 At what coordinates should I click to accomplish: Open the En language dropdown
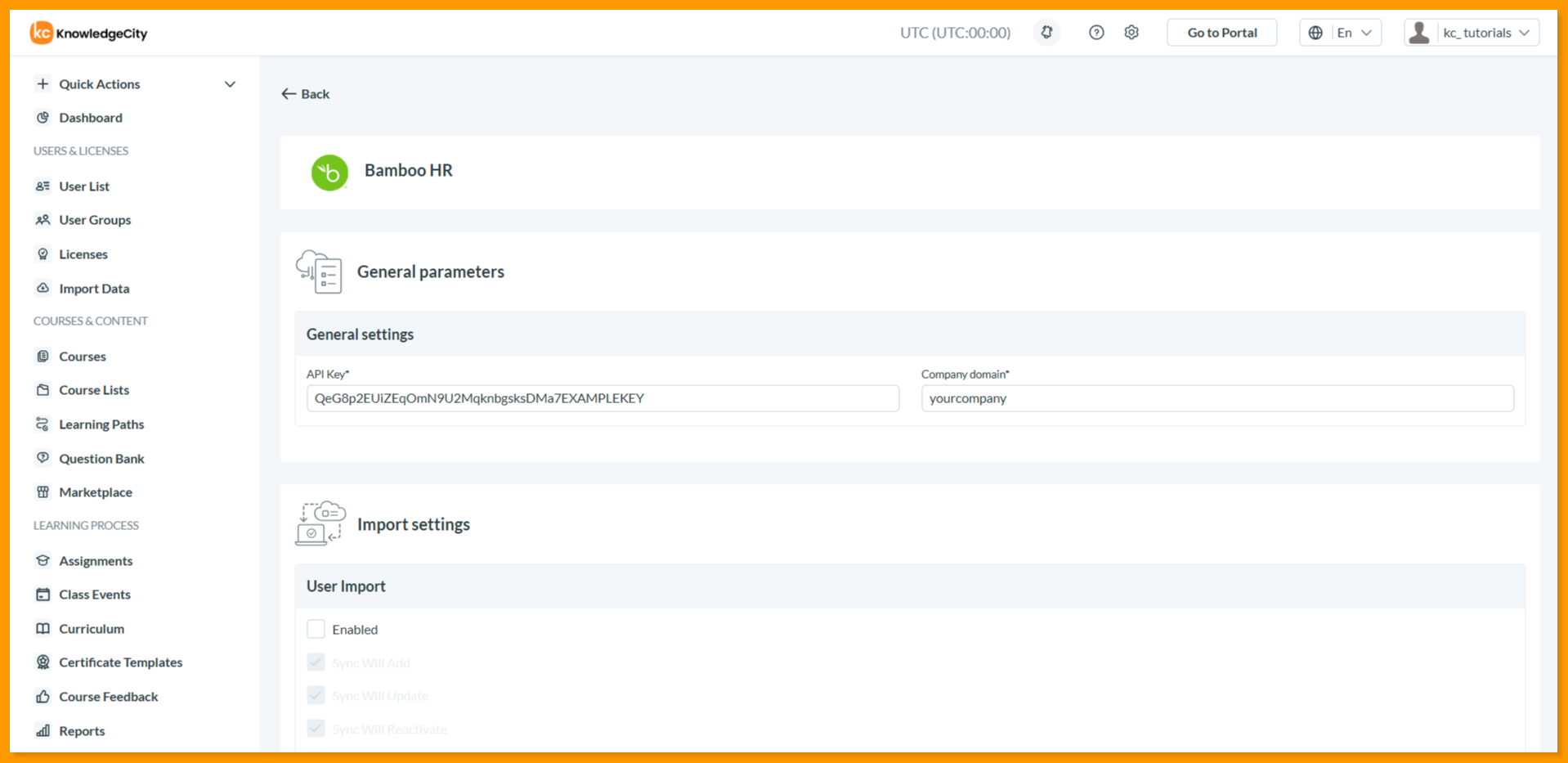[1341, 33]
